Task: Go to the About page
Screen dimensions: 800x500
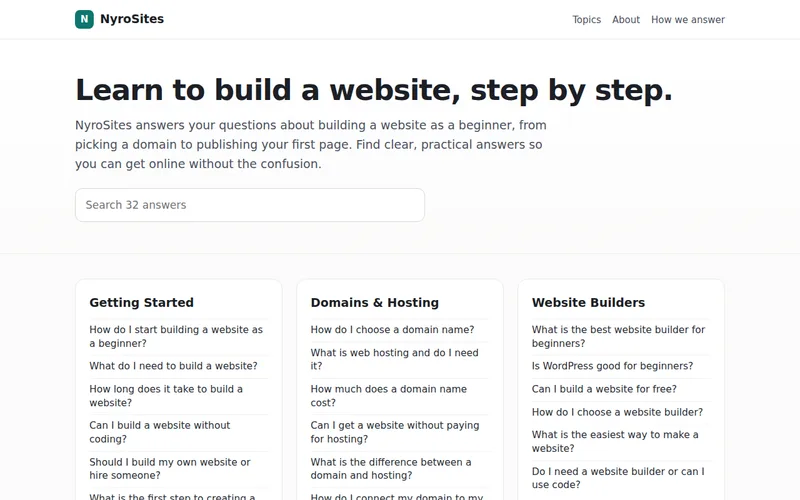Action: (626, 19)
